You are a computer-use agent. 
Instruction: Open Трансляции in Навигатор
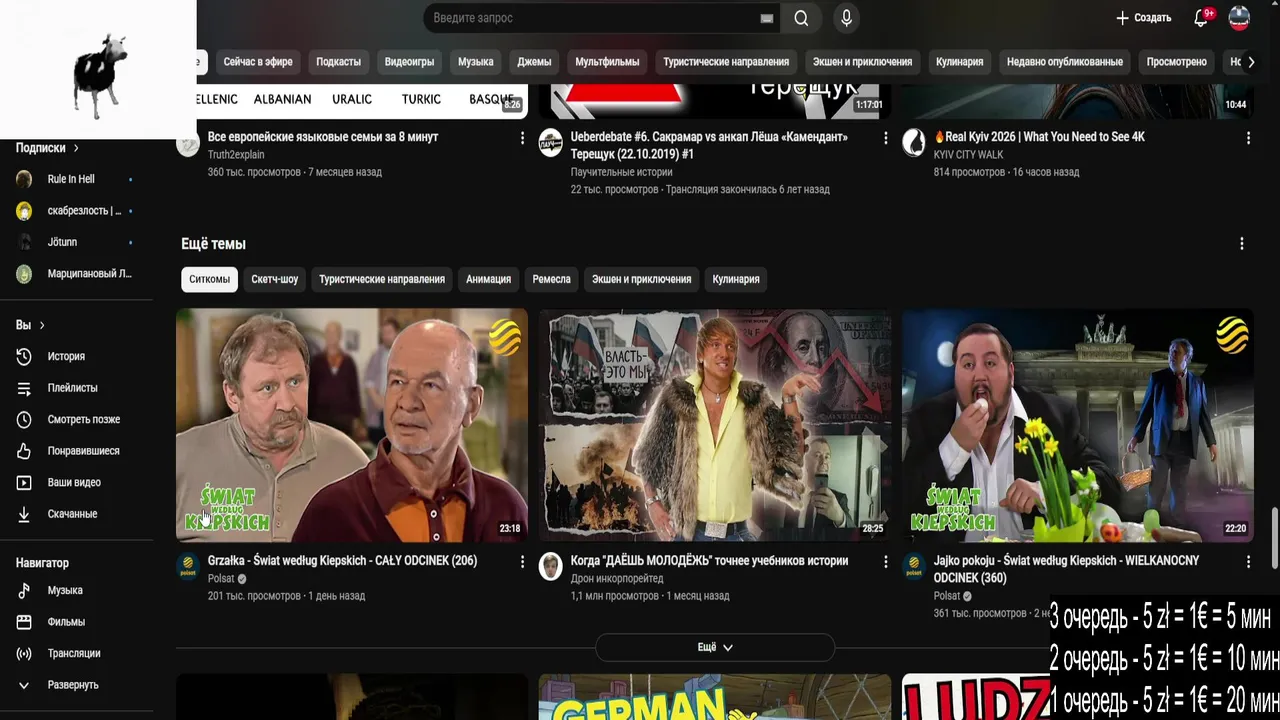75,653
